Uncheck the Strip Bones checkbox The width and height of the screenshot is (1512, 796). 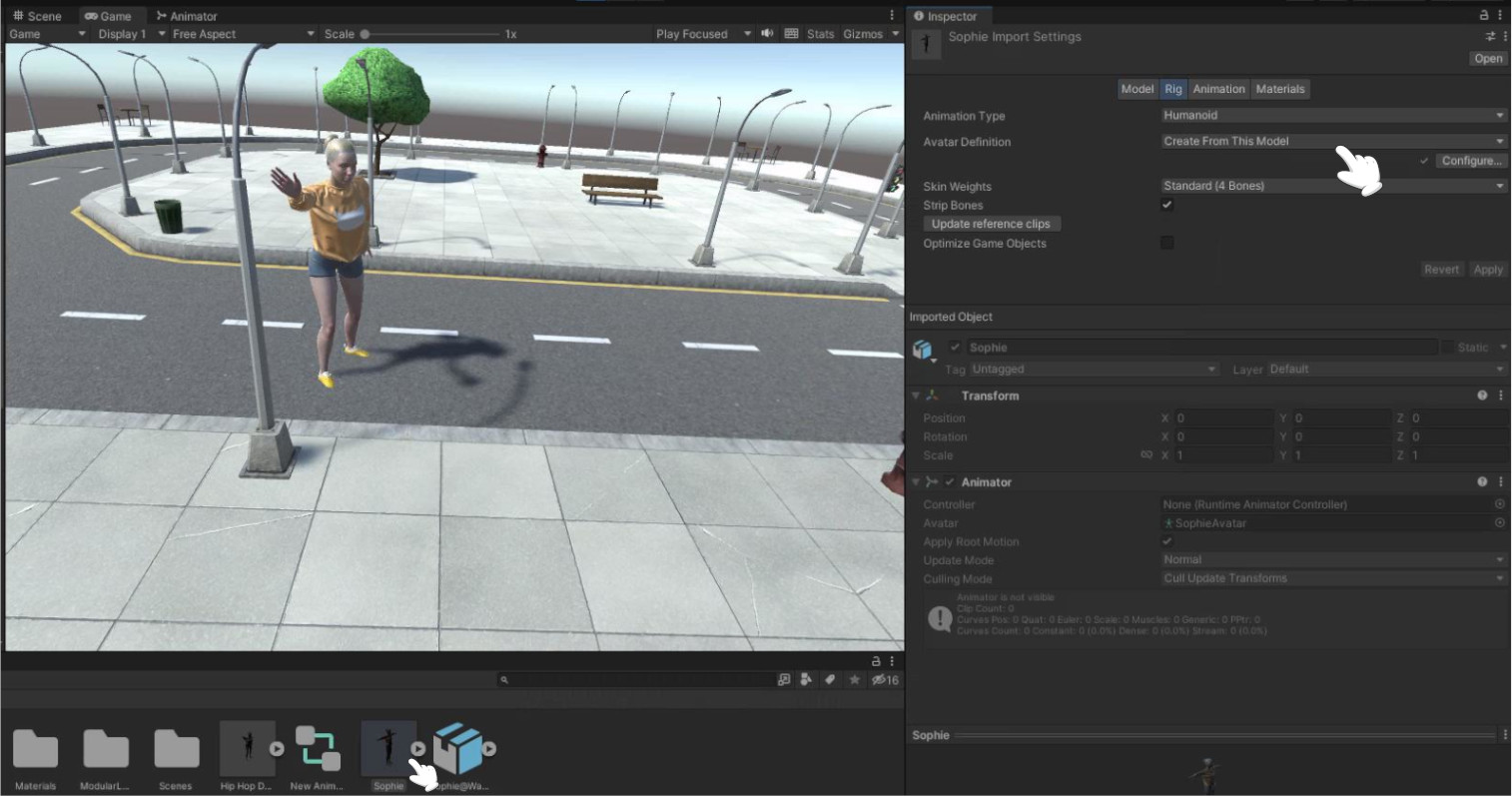tap(1166, 205)
